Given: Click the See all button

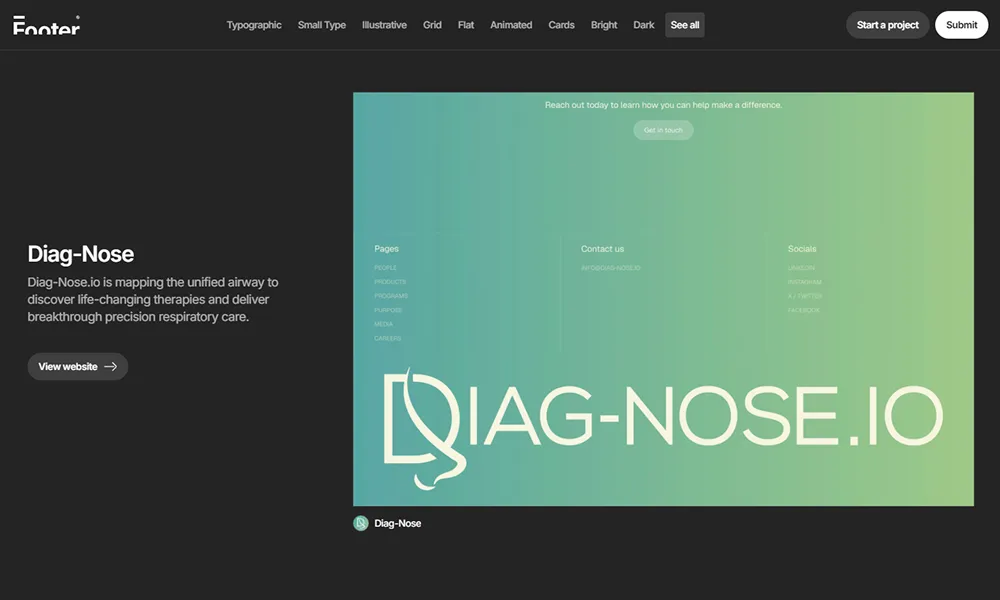Looking at the screenshot, I should (x=685, y=25).
